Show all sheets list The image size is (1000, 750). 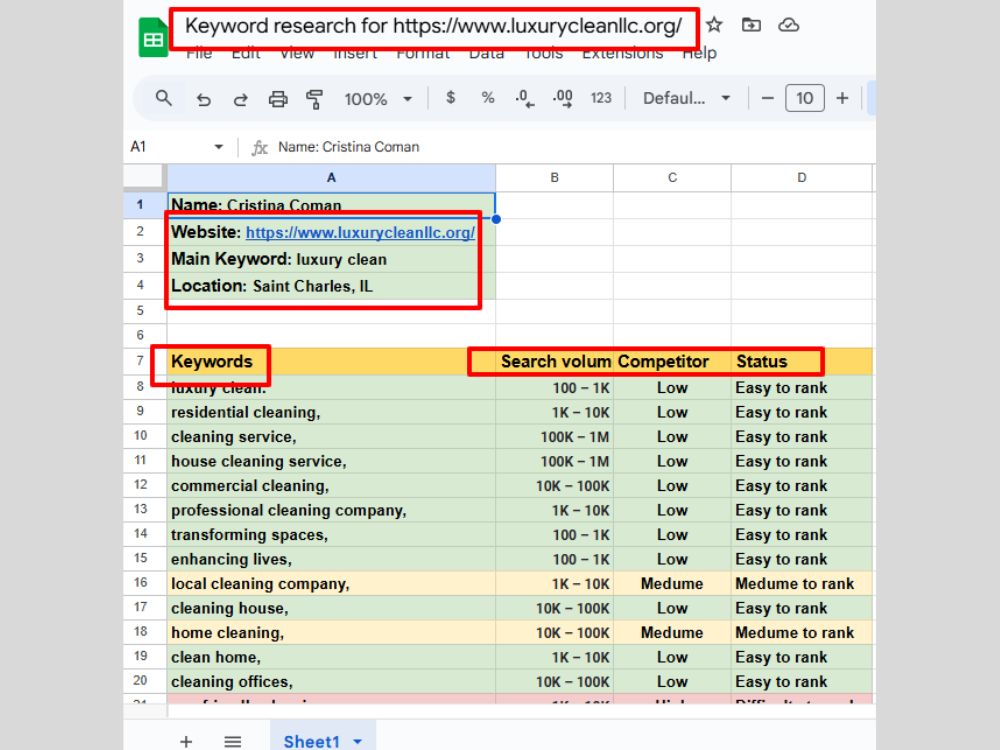pos(233,741)
